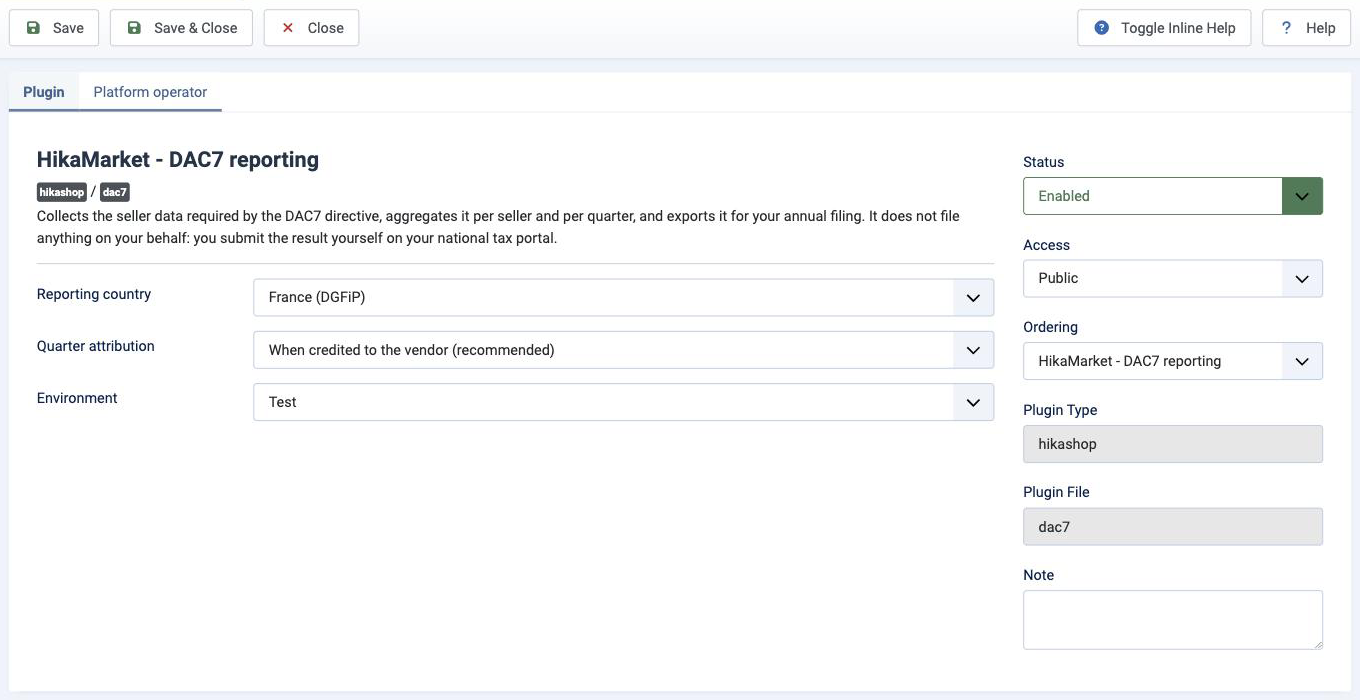This screenshot has width=1360, height=700.
Task: Click the red X Close button
Action: click(x=311, y=28)
